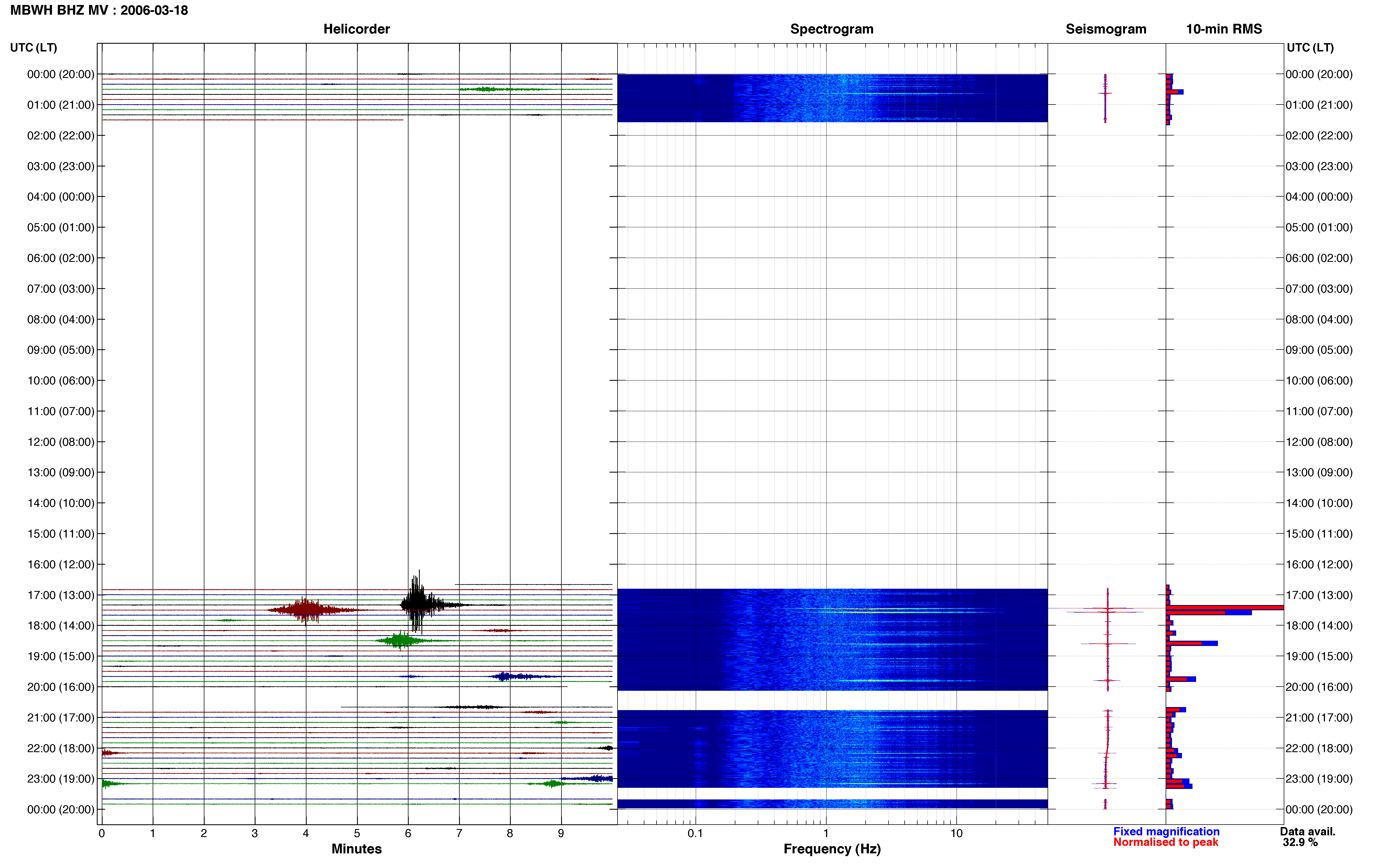1388x868 pixels.
Task: Click the left '20:00 (16:00)' time label
Action: point(61,687)
